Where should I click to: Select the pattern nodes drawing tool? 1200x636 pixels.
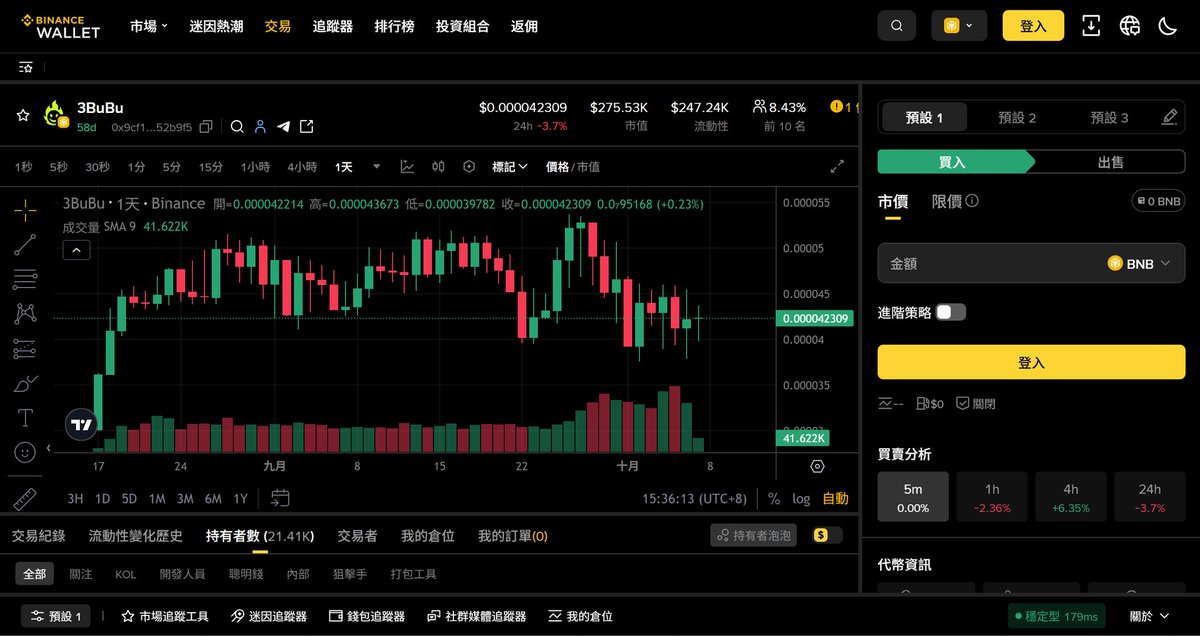(x=25, y=313)
